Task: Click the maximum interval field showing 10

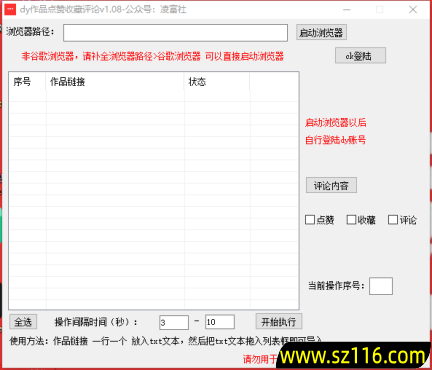Action: tap(220, 322)
